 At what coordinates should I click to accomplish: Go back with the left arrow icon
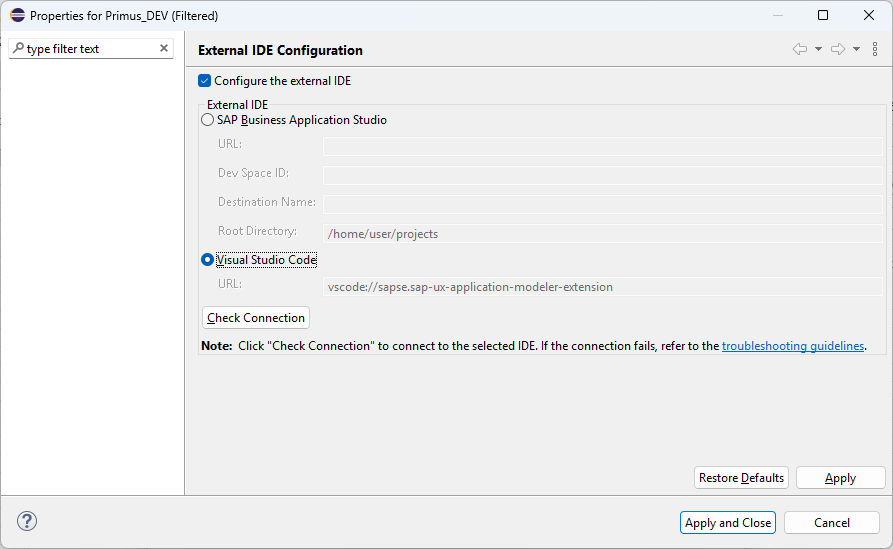pos(800,50)
